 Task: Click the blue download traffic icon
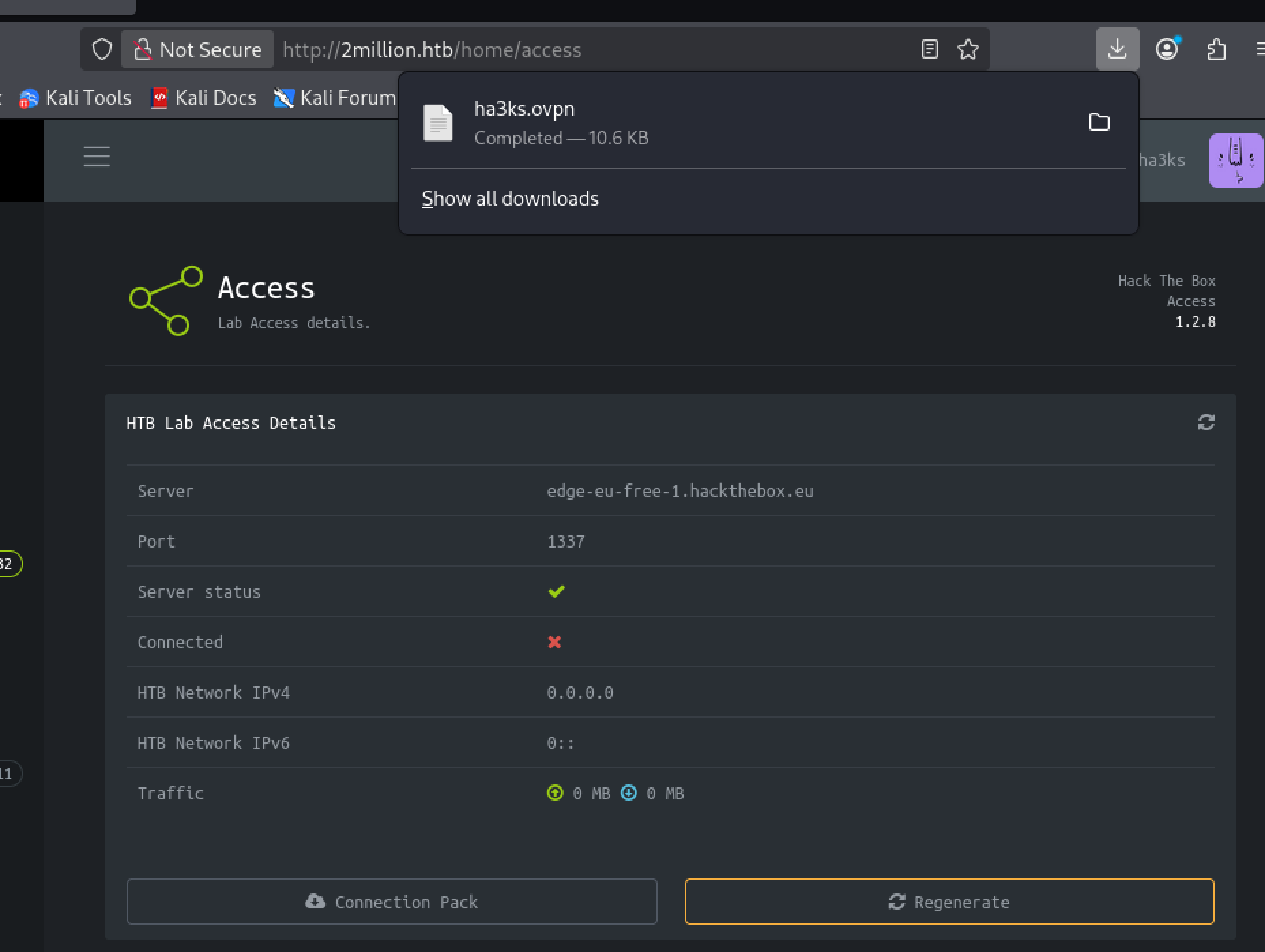point(628,793)
